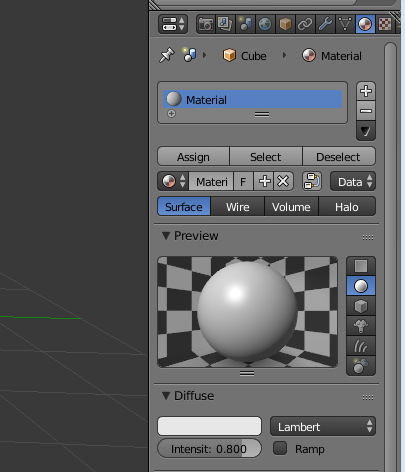The image size is (405, 472).
Task: Open the Constraints chain-link tab
Action: 305,24
